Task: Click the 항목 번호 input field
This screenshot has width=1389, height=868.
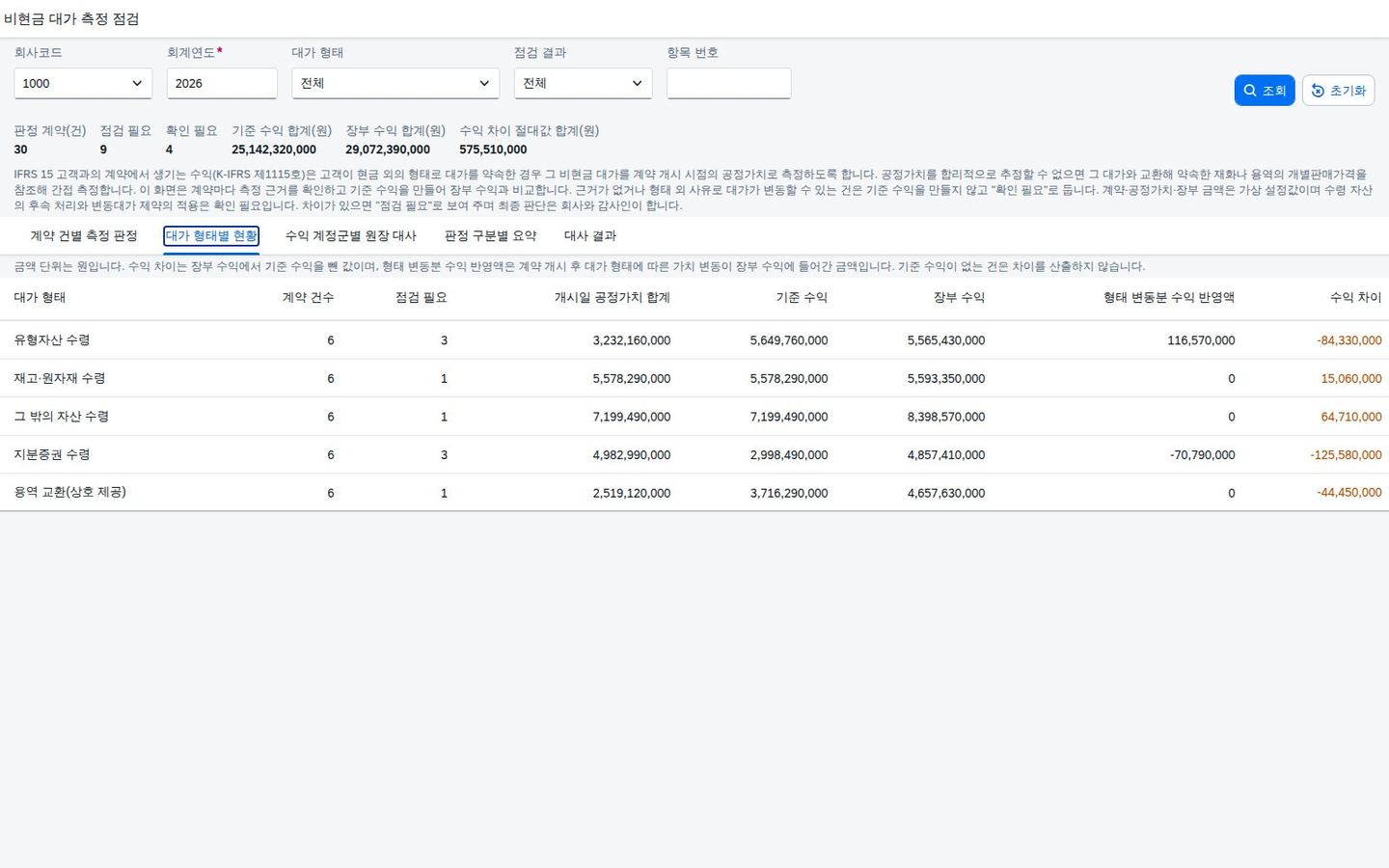Action: pyautogui.click(x=728, y=83)
